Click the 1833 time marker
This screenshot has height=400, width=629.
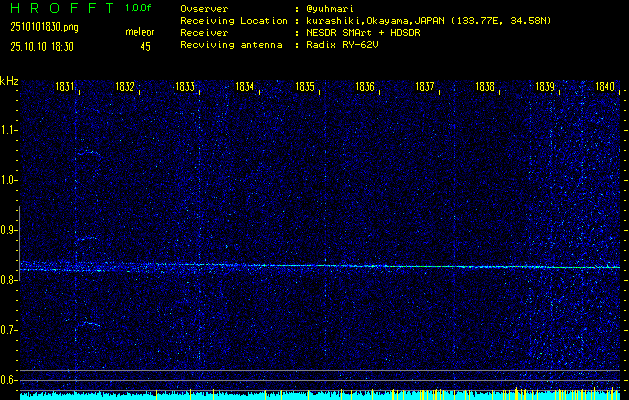coord(185,87)
